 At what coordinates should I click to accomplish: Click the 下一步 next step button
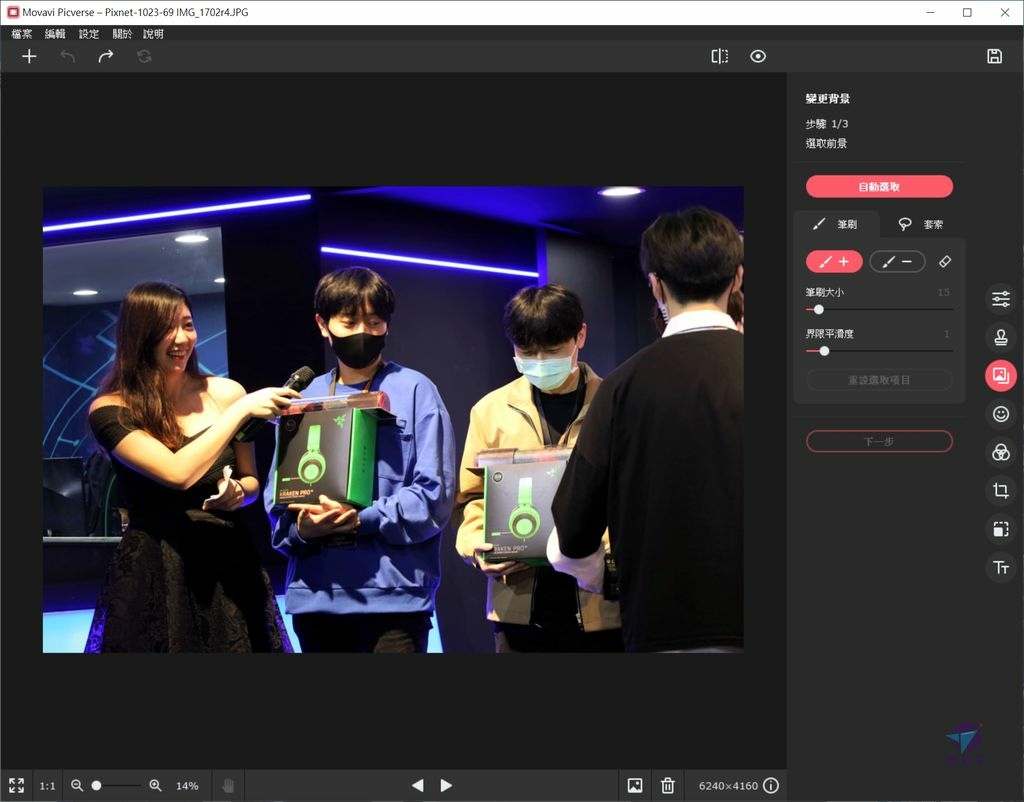879,441
